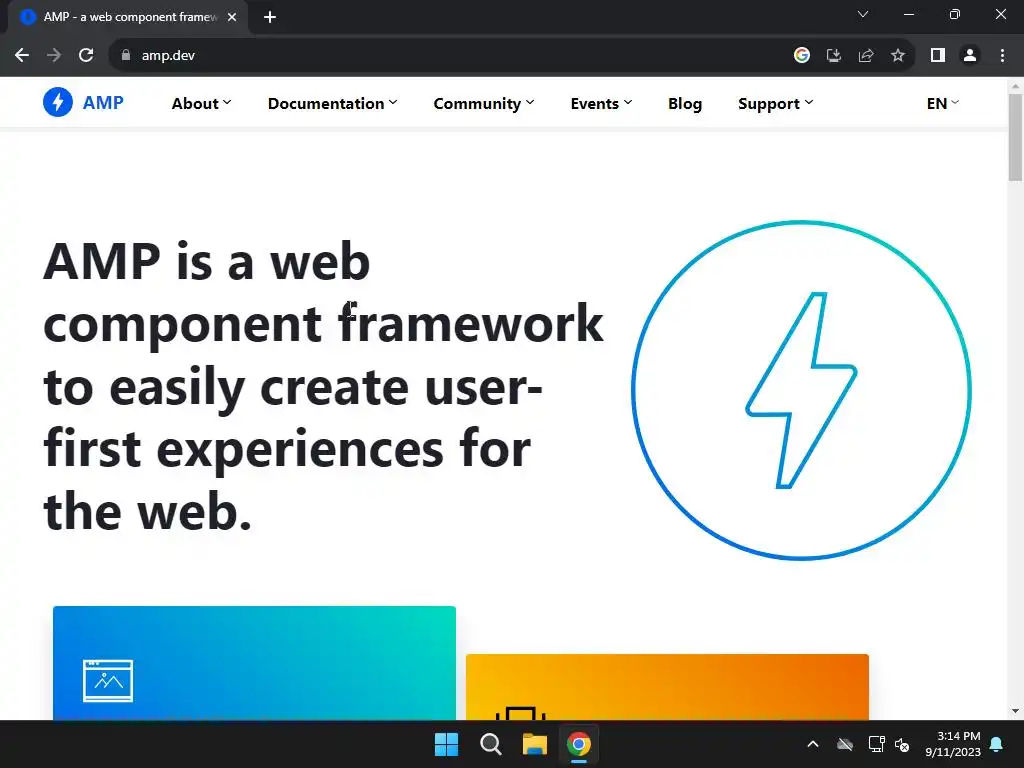The height and width of the screenshot is (768, 1024).
Task: Click the blue gradient card
Action: [x=254, y=663]
